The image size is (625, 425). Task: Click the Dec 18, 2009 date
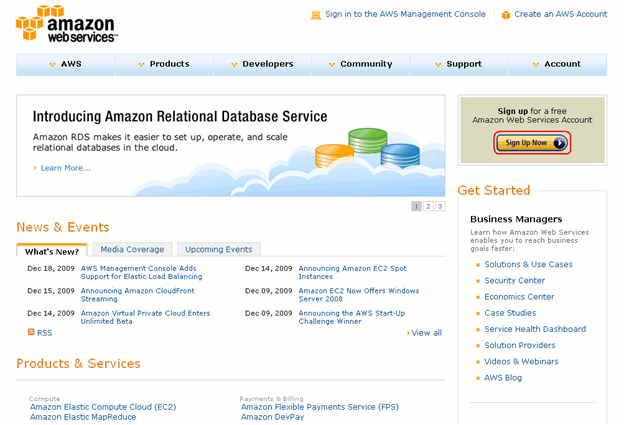click(x=51, y=268)
